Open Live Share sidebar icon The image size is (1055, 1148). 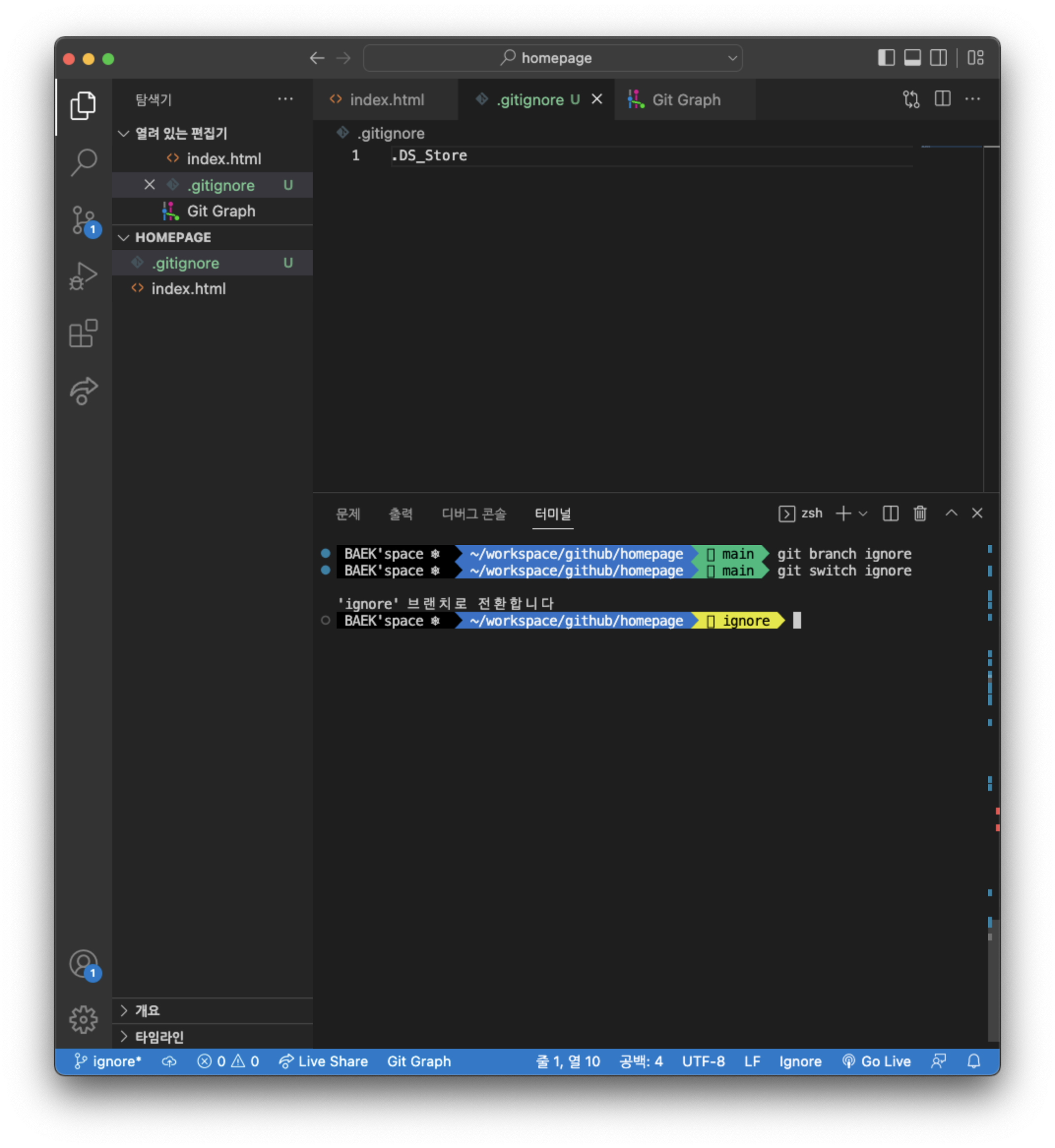point(84,391)
